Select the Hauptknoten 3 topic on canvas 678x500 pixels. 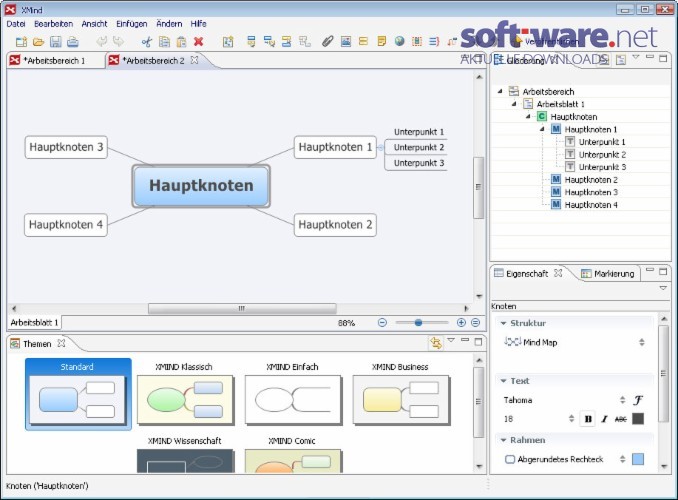(x=66, y=147)
